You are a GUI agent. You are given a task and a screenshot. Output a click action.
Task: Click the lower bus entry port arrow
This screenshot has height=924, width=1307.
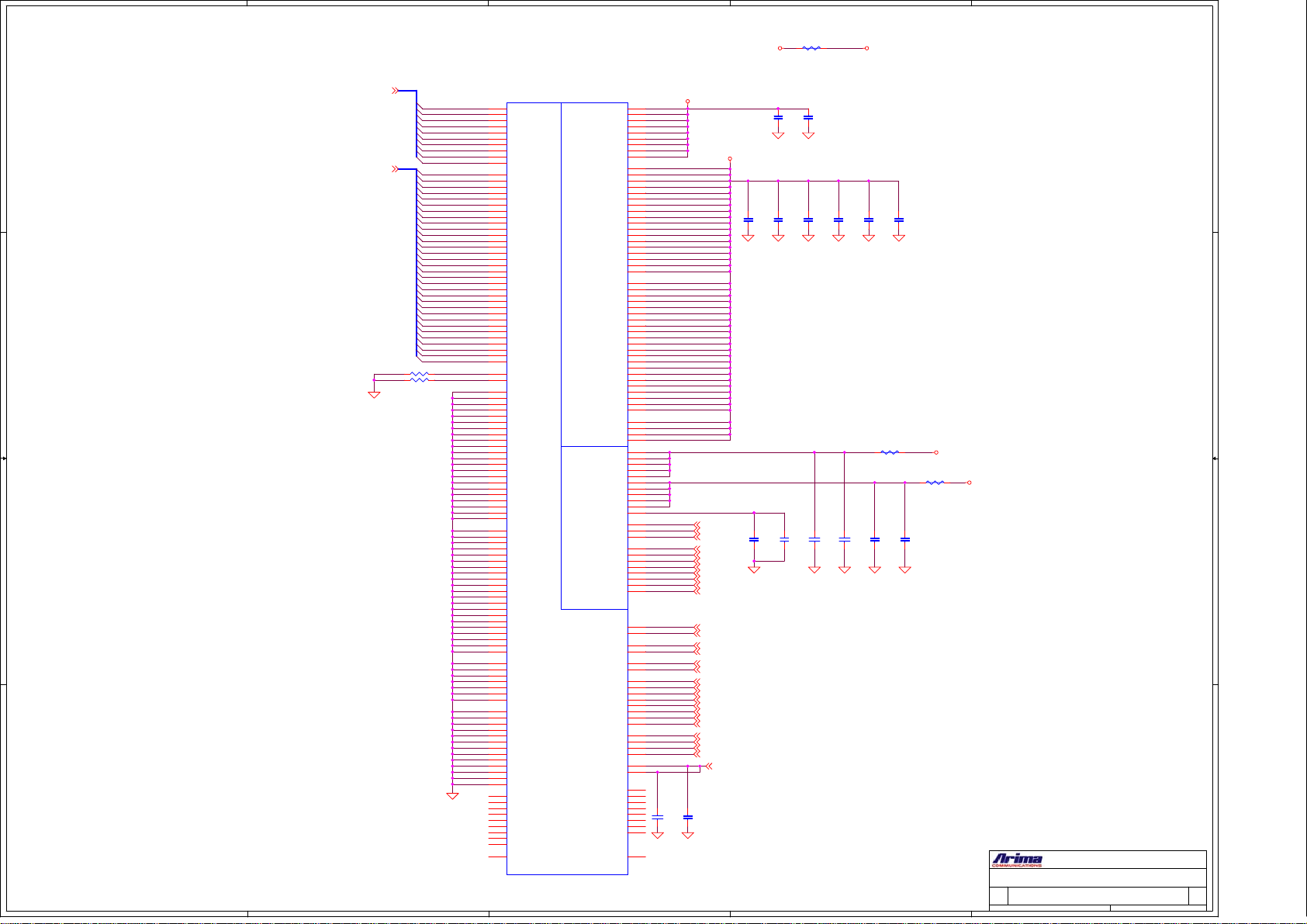coord(395,168)
